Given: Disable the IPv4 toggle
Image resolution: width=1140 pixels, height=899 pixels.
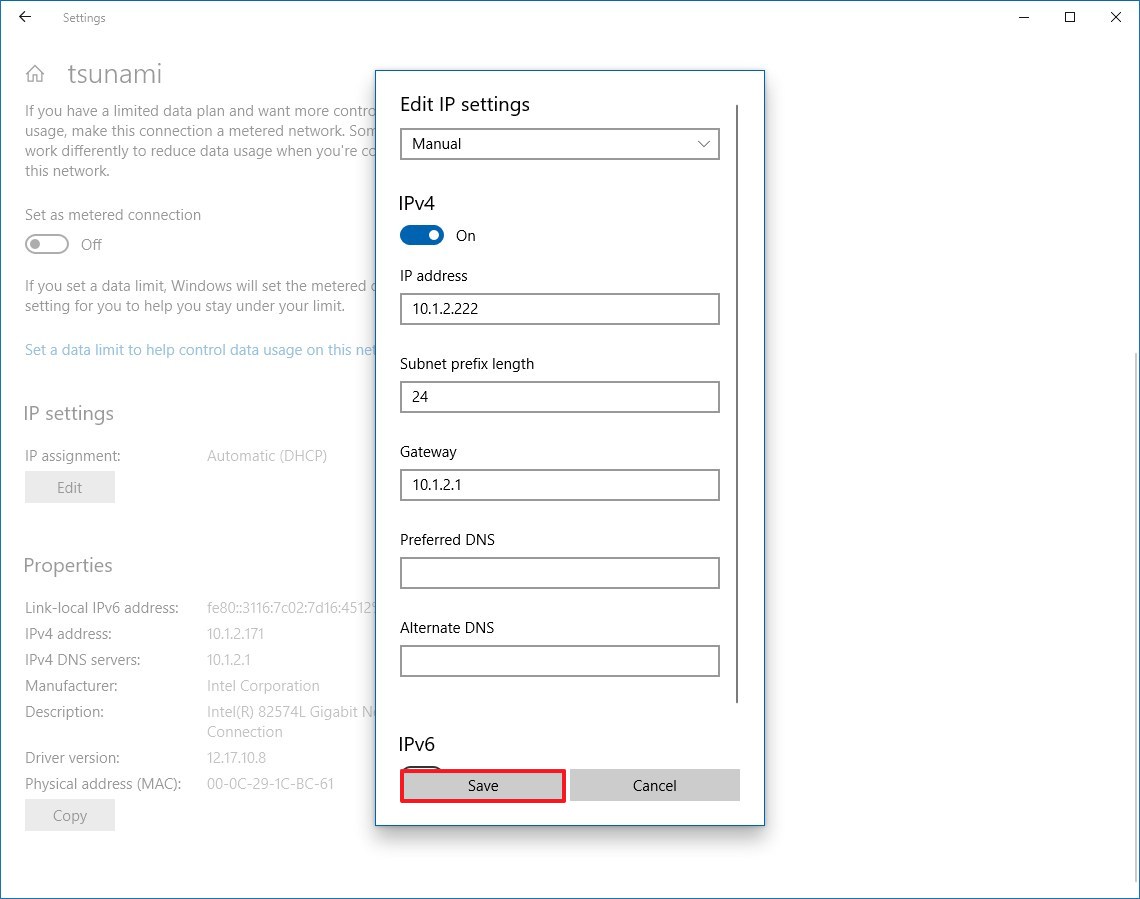Looking at the screenshot, I should (x=422, y=235).
